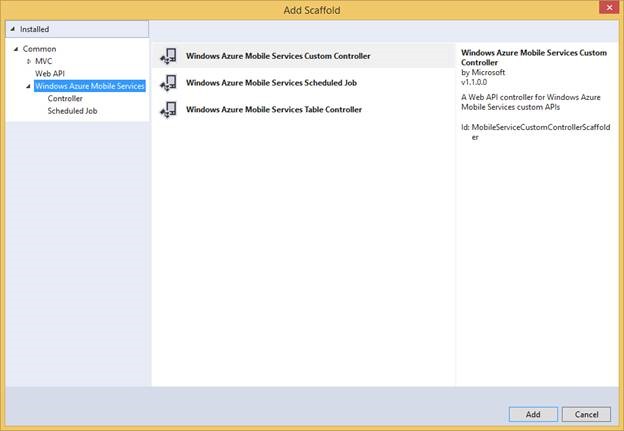Click the Installed header label
Screen dimensions: 624x431
coord(35,29)
